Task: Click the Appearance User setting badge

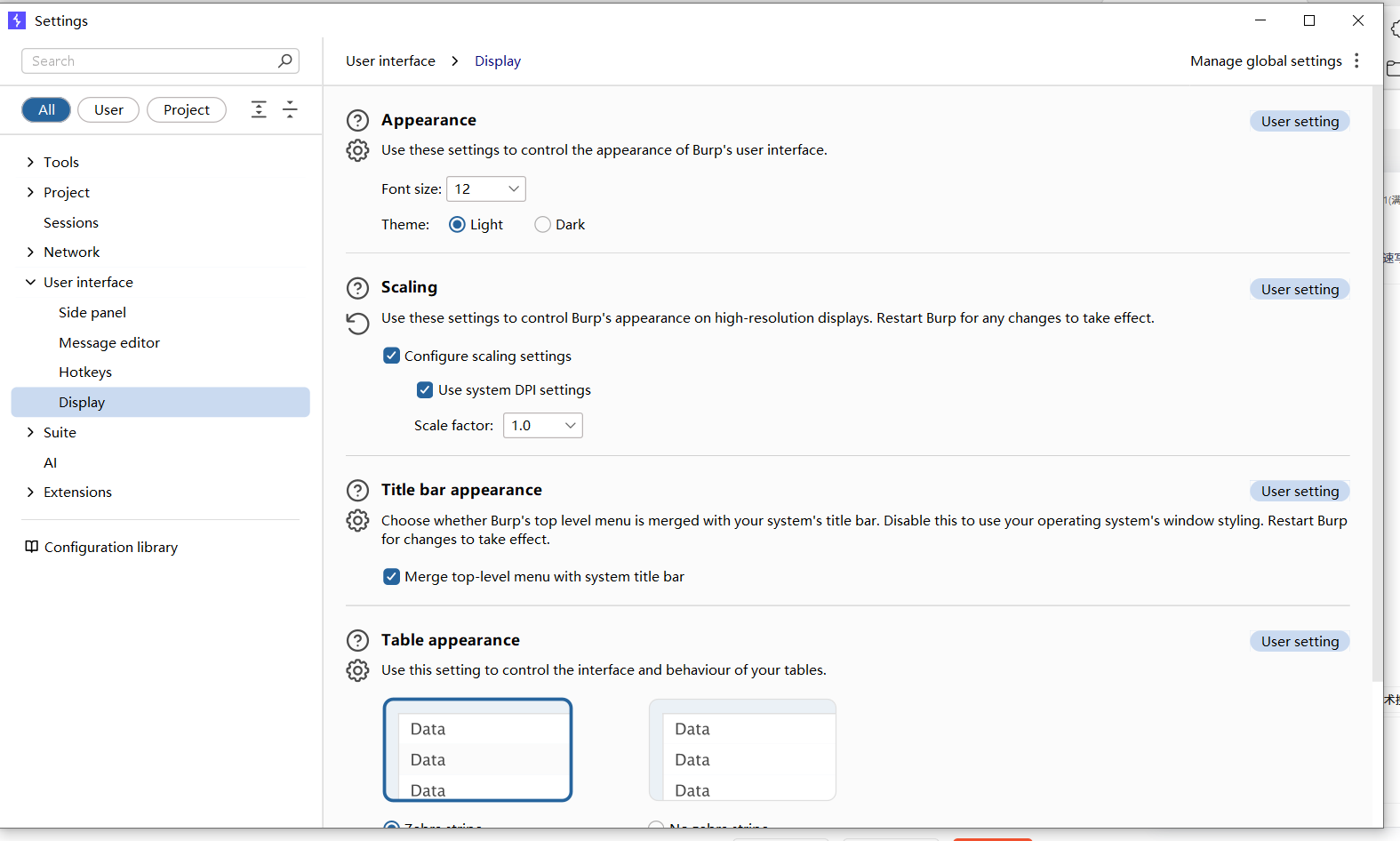Action: [x=1300, y=121]
